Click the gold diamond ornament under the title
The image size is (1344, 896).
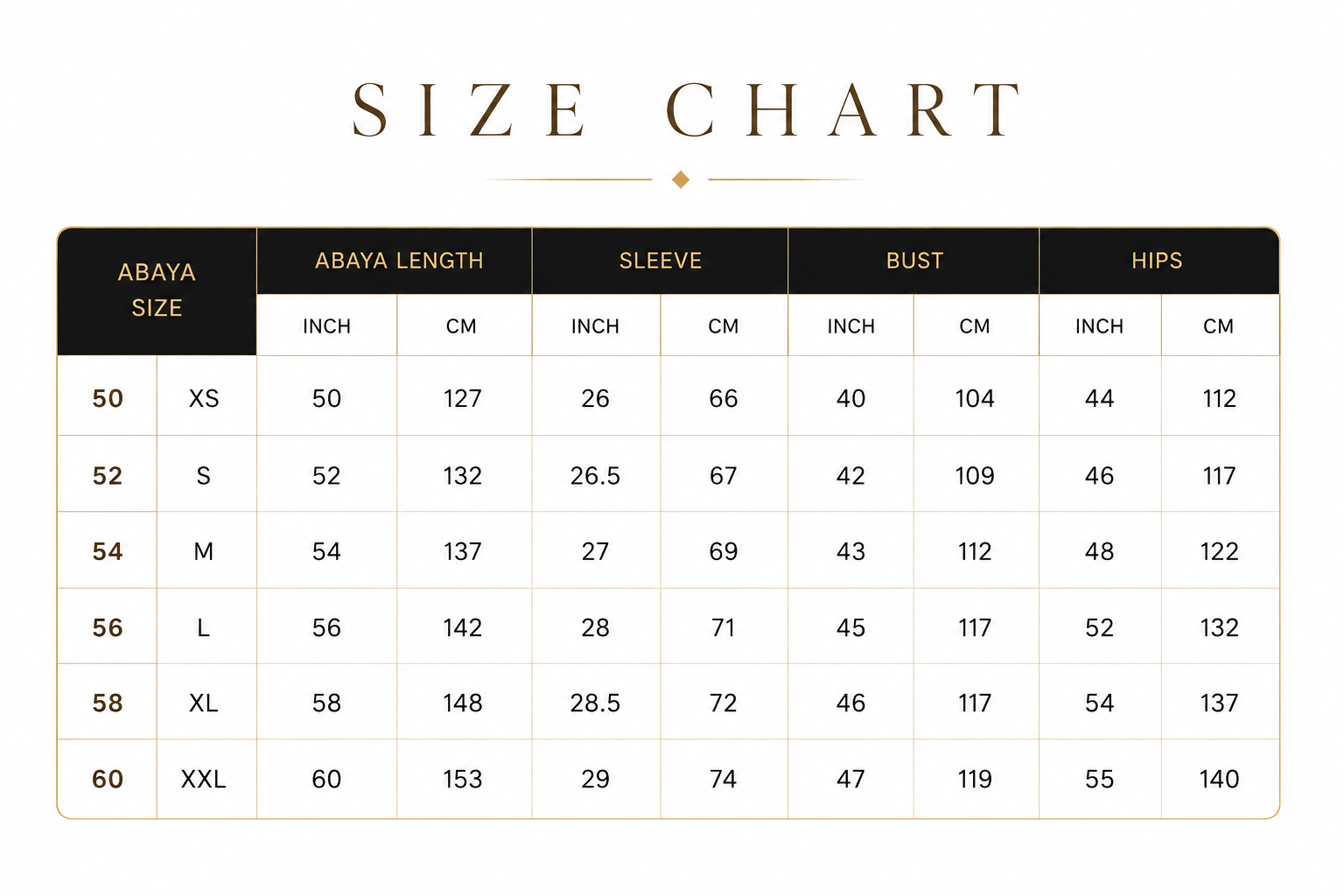[x=681, y=179]
